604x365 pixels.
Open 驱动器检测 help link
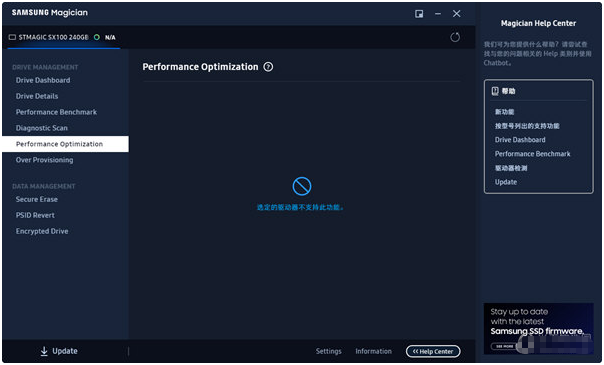(x=511, y=168)
